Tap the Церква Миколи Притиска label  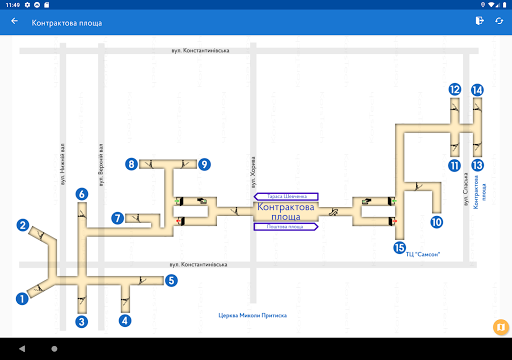[253, 315]
